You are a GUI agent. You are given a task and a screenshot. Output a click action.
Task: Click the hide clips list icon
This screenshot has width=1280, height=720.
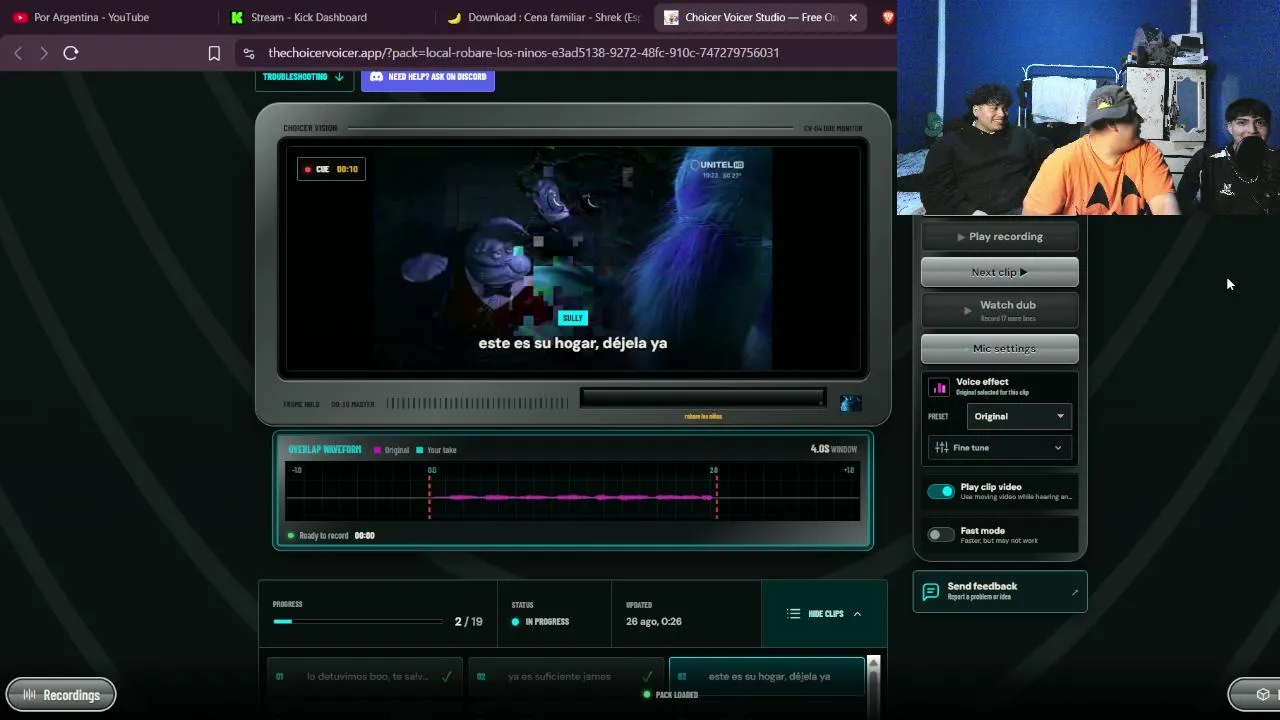(793, 614)
